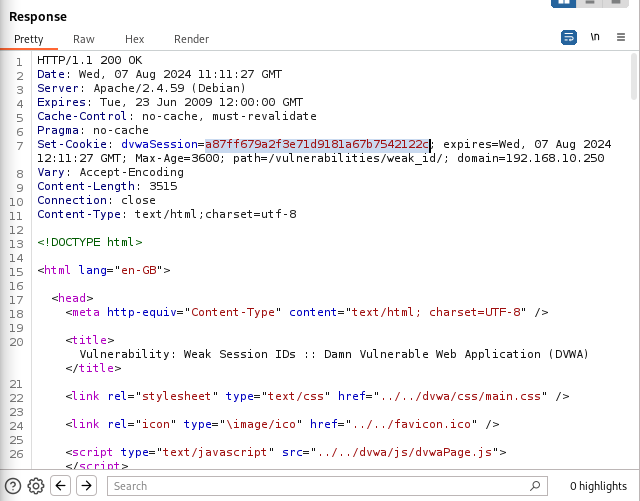
Task: Click the opening <head> tag
Action: (x=72, y=298)
